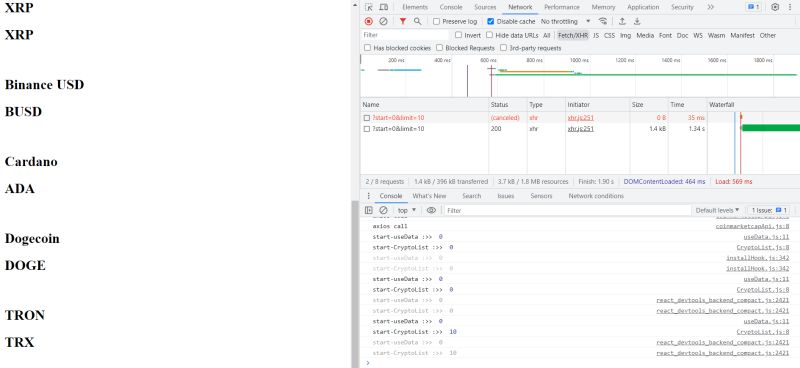
Task: Open the Default levels dropdown
Action: click(x=717, y=210)
